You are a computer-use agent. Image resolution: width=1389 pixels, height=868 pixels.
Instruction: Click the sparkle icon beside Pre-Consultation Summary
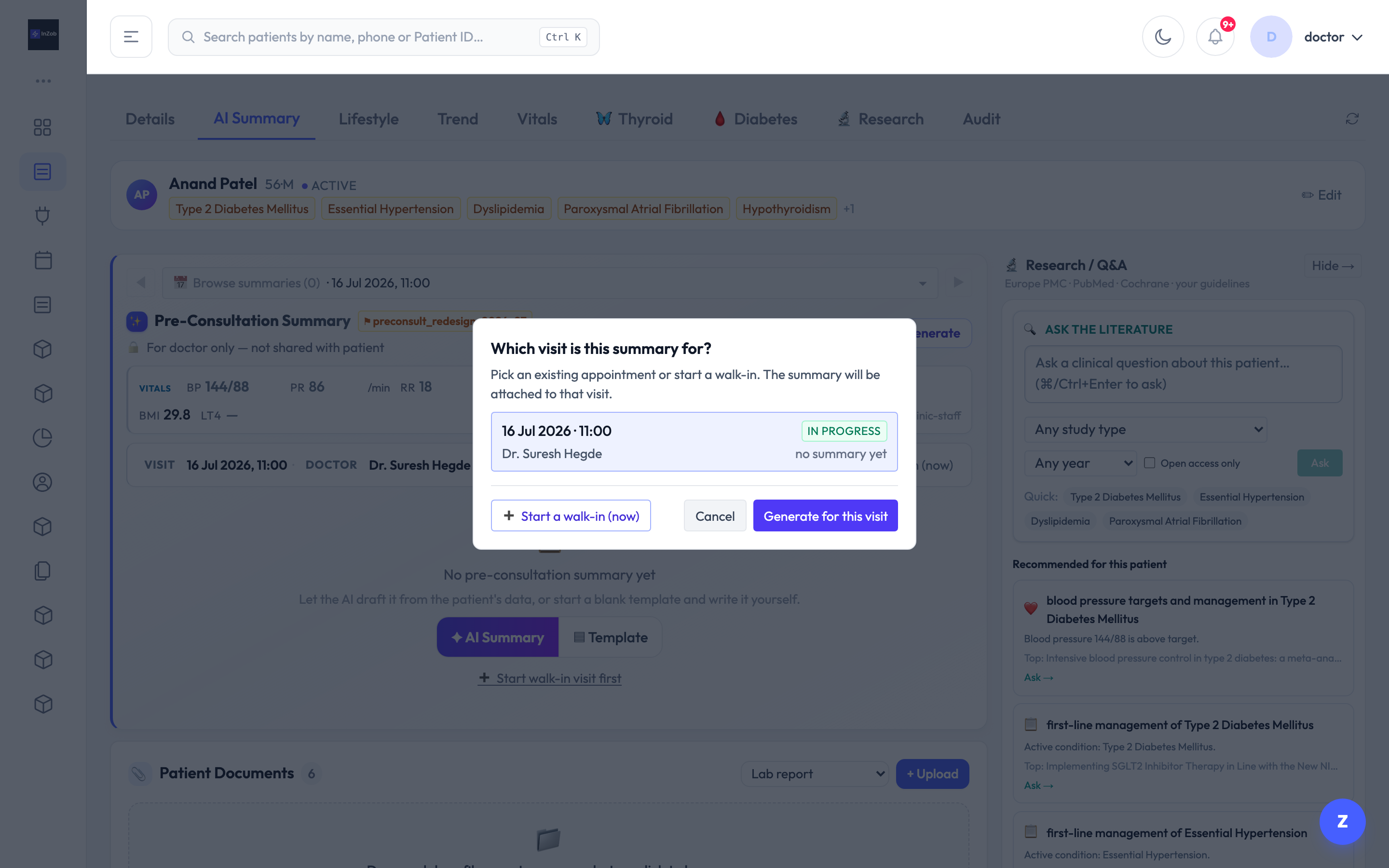[x=136, y=322]
